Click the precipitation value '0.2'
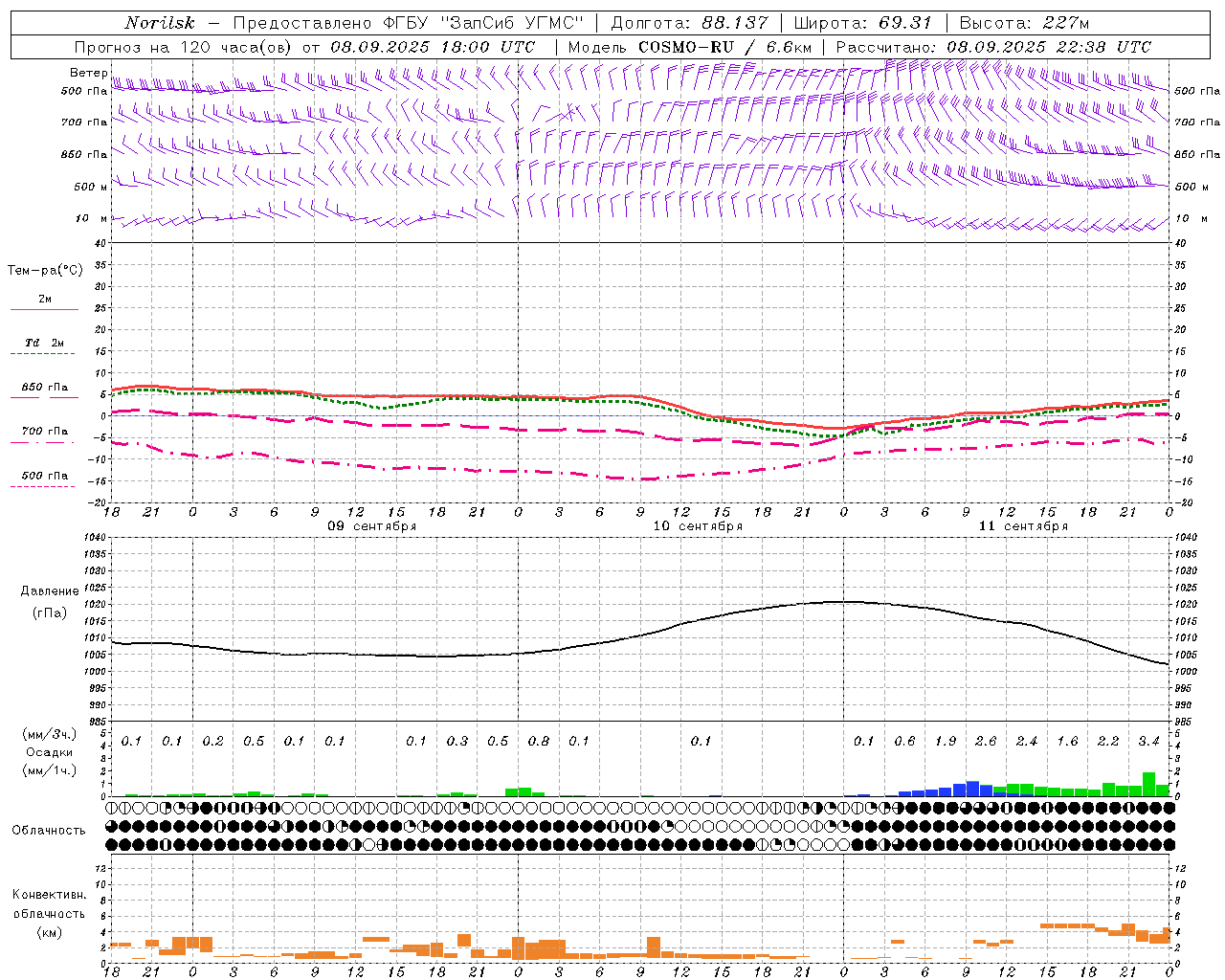The image size is (1225, 980). click(213, 742)
